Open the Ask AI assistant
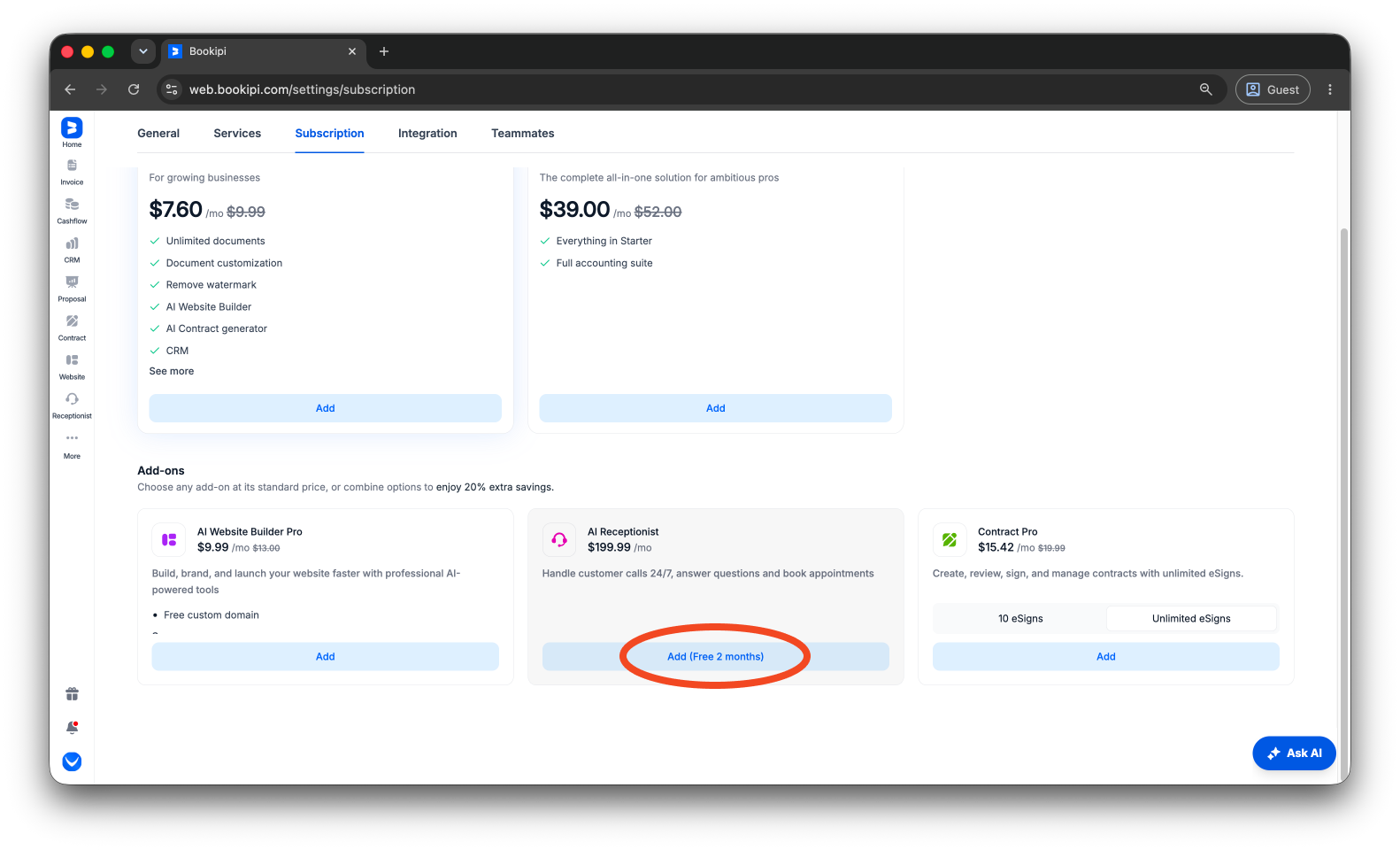 [x=1294, y=753]
